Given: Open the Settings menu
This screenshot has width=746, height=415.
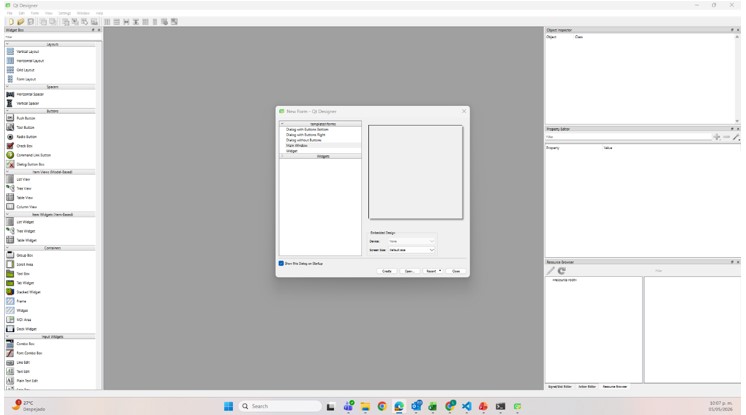Looking at the screenshot, I should point(64,13).
